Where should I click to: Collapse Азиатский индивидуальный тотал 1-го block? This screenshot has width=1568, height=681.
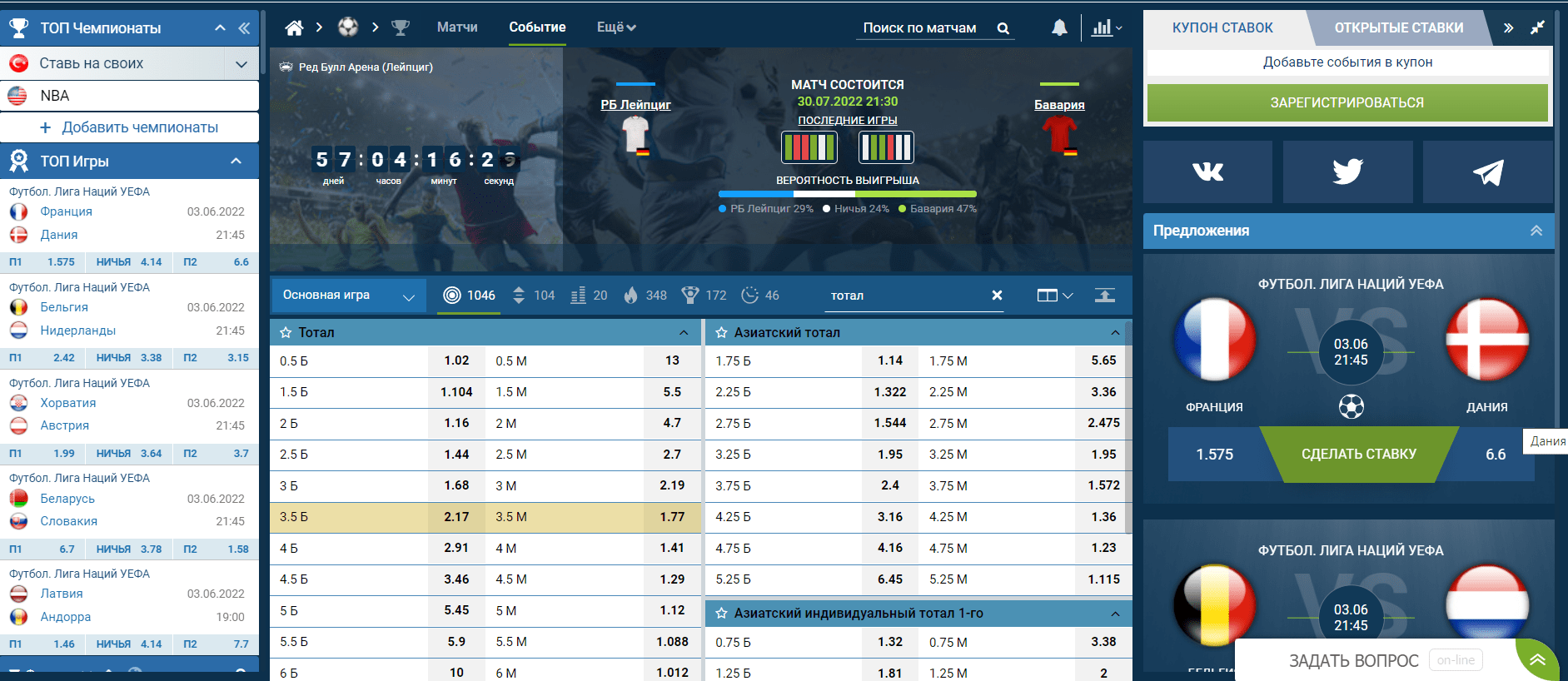tap(1115, 614)
